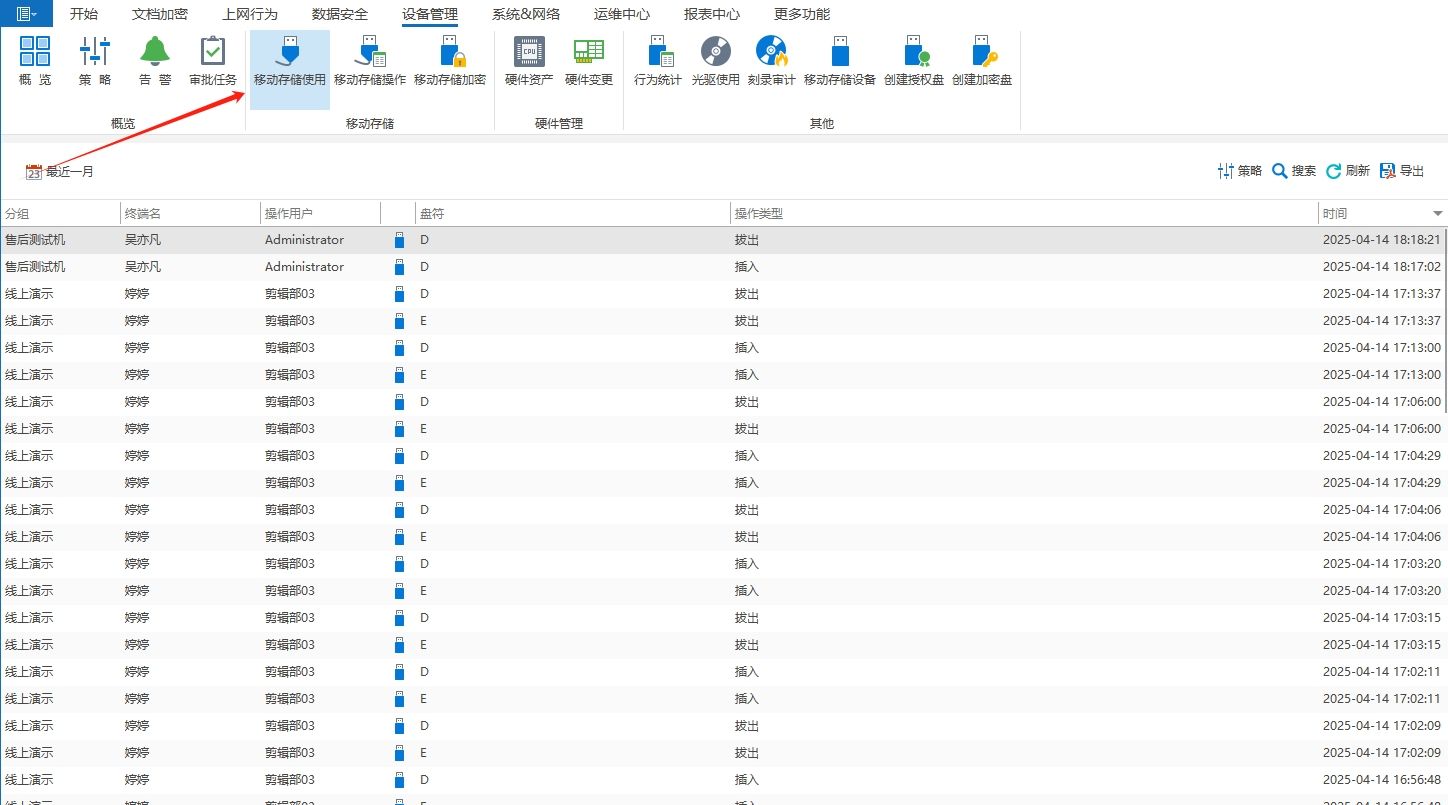Open the 最近一月 date range selector

click(x=59, y=172)
